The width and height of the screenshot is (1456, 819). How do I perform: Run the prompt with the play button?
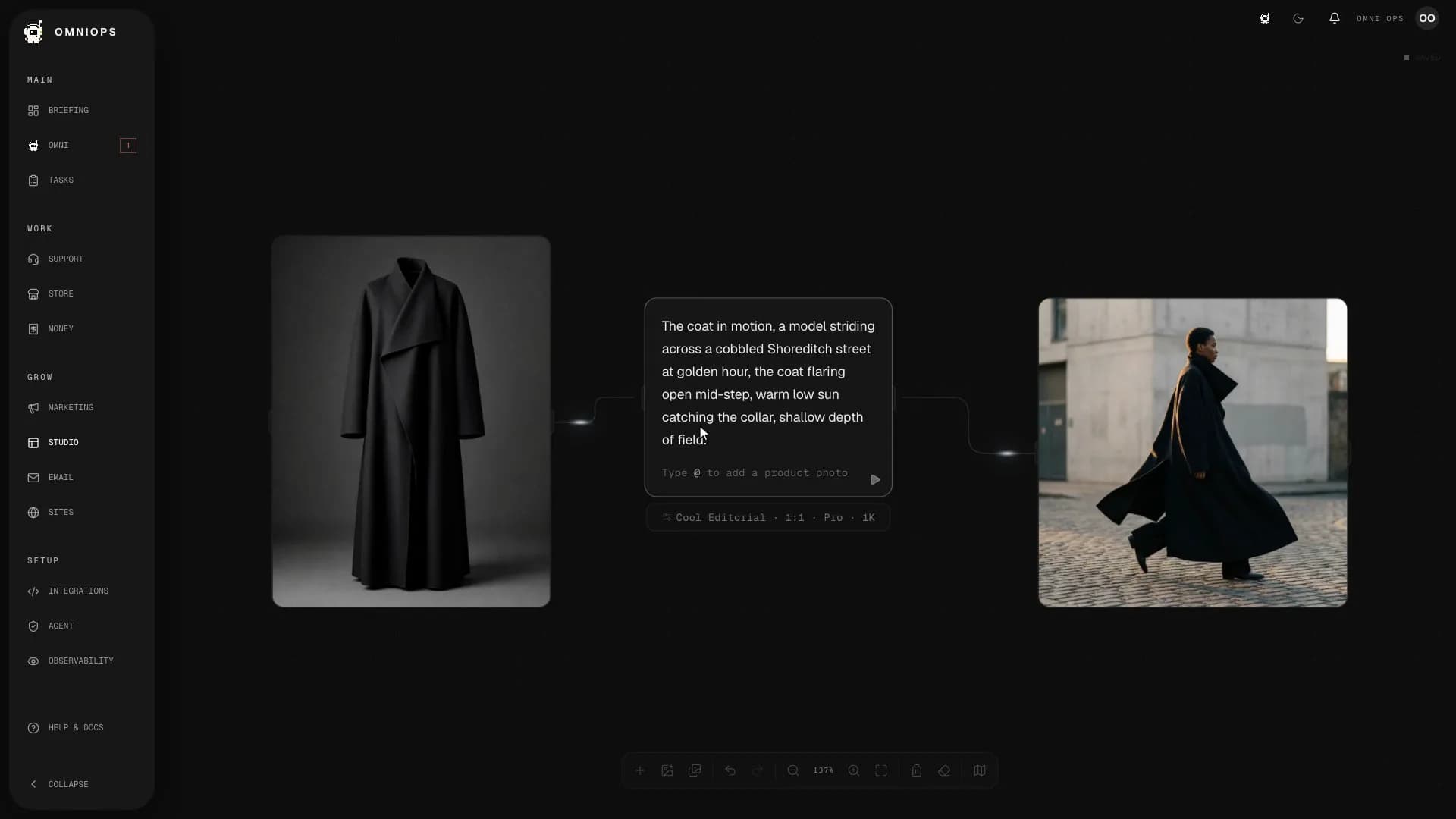(x=875, y=480)
